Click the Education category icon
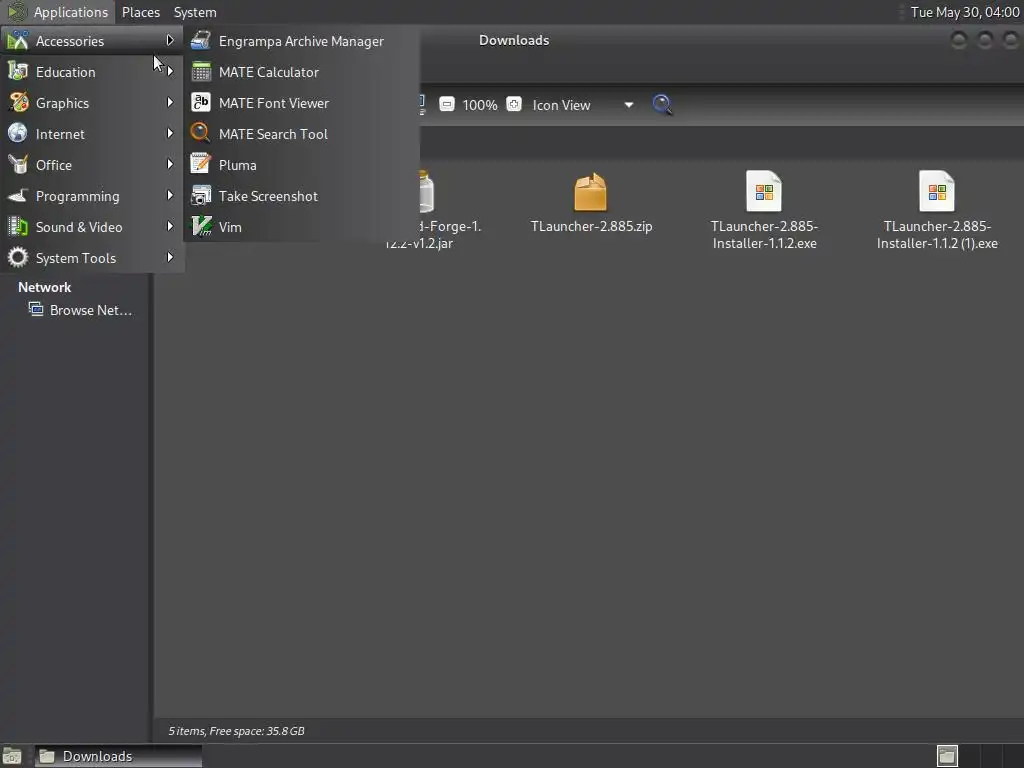This screenshot has height=768, width=1024. pyautogui.click(x=18, y=72)
